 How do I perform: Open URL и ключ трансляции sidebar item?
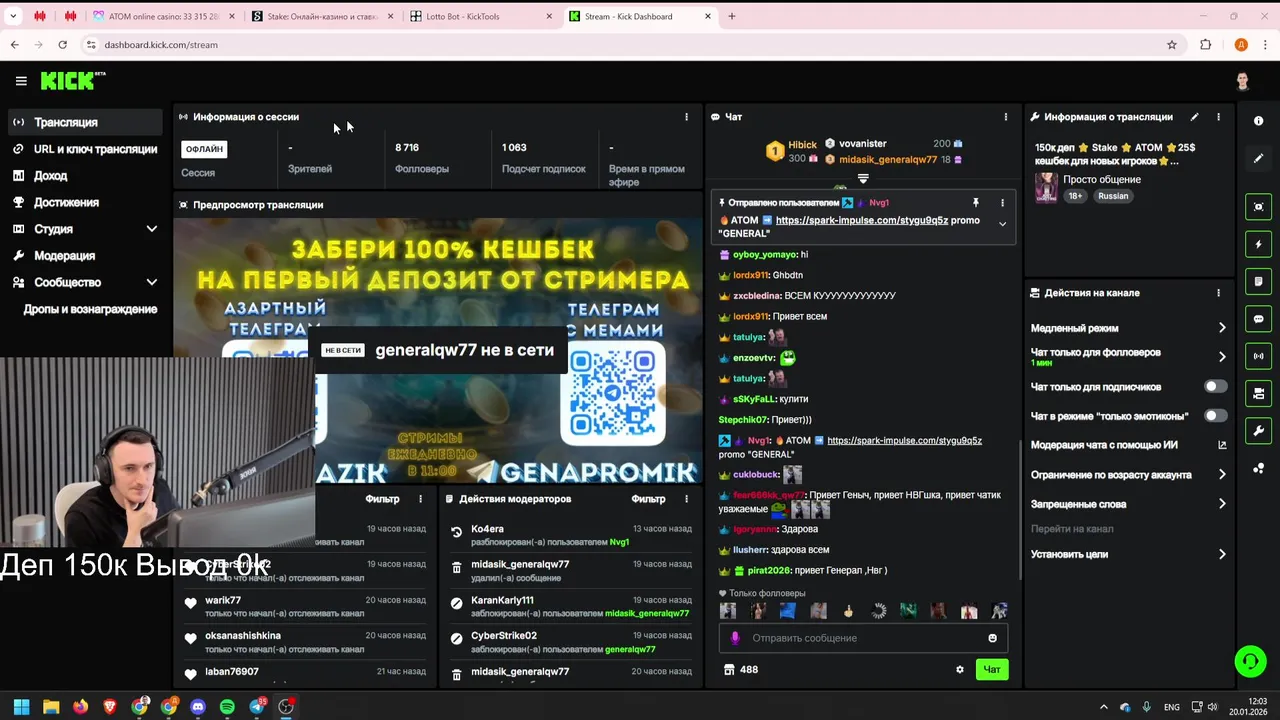pyautogui.click(x=85, y=149)
